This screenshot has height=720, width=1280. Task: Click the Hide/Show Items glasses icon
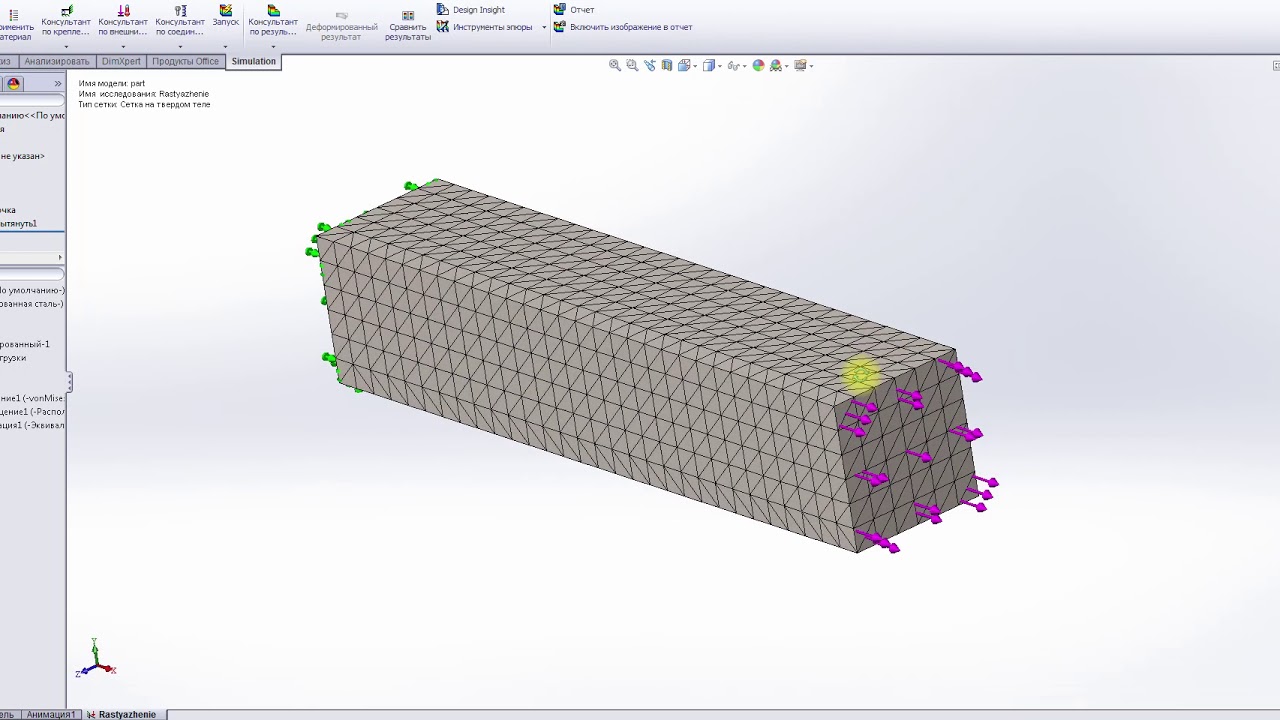coord(733,65)
